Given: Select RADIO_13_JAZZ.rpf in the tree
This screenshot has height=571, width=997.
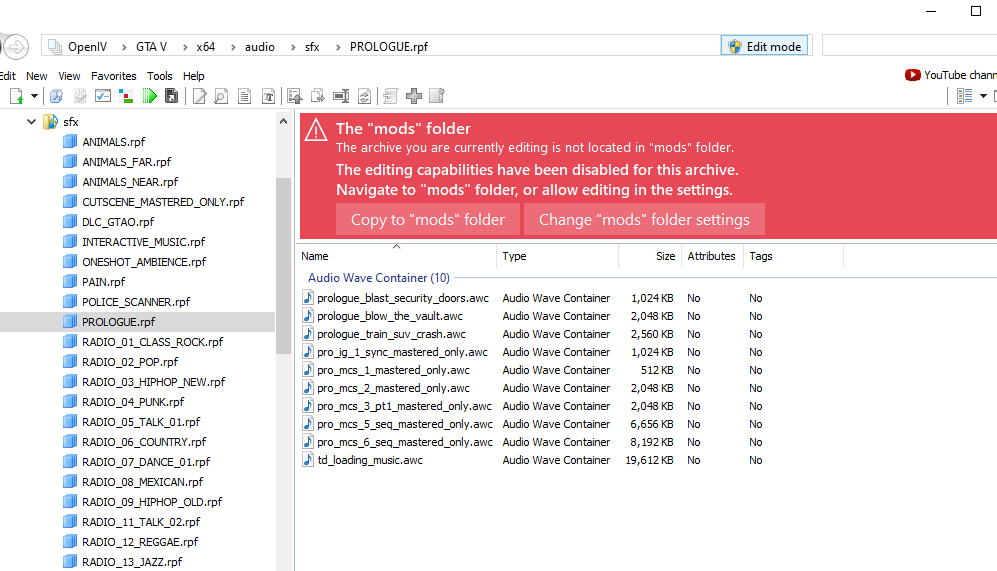Looking at the screenshot, I should 132,562.
